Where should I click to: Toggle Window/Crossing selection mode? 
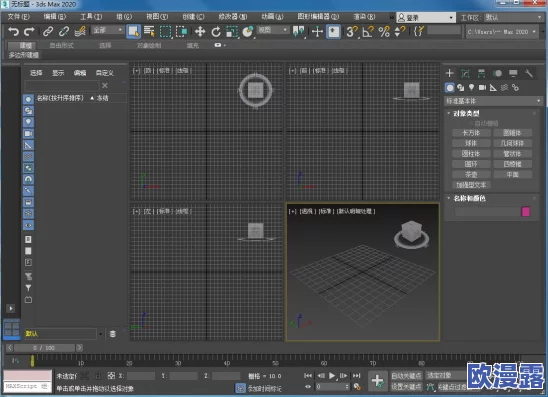pos(182,31)
